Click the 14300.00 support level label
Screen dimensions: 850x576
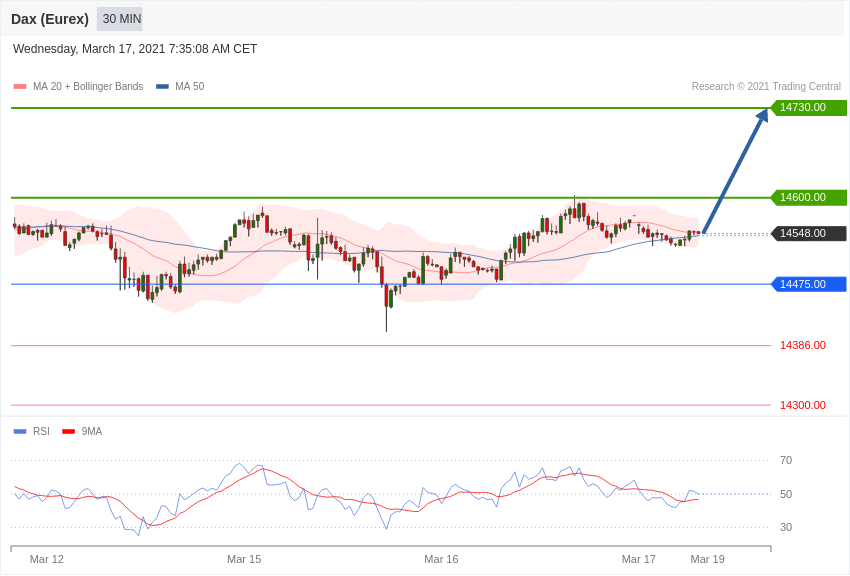click(x=802, y=406)
